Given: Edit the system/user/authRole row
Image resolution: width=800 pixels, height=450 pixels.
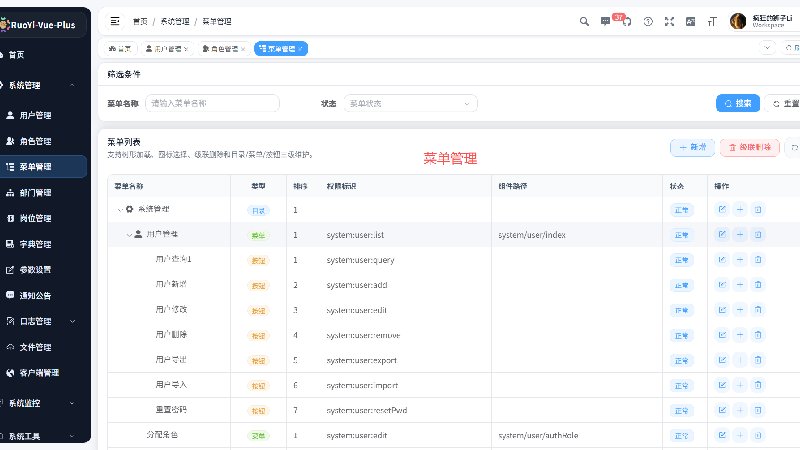Looking at the screenshot, I should 722,435.
